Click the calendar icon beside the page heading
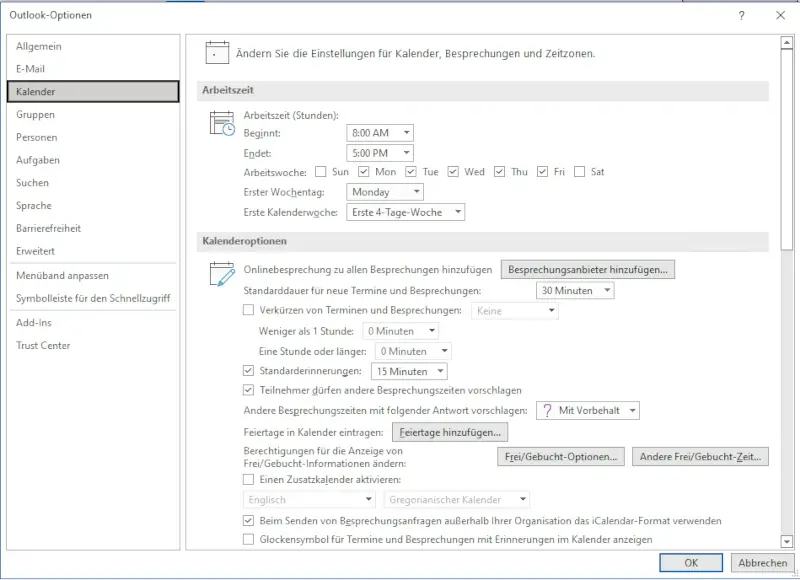Screen dimensions: 800x580 (x=217, y=52)
